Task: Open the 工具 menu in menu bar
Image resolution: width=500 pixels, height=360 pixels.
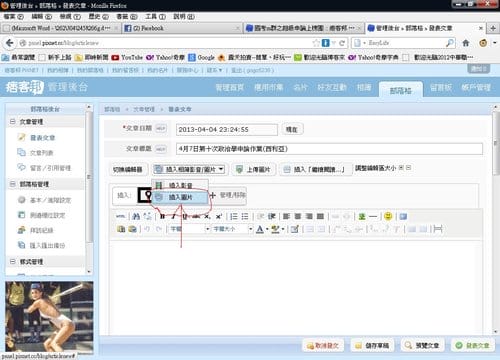Action: click(x=155, y=17)
